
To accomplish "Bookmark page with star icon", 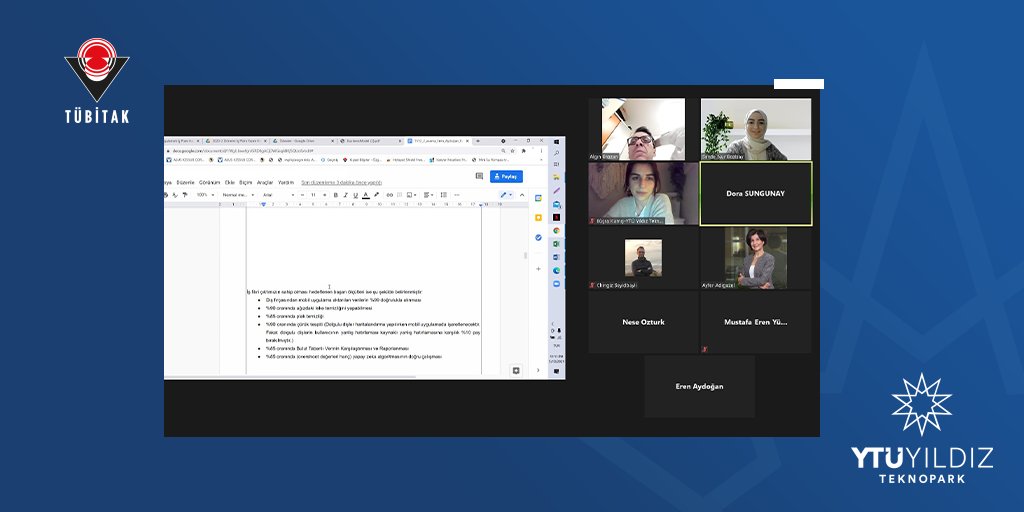I will (x=513, y=151).
